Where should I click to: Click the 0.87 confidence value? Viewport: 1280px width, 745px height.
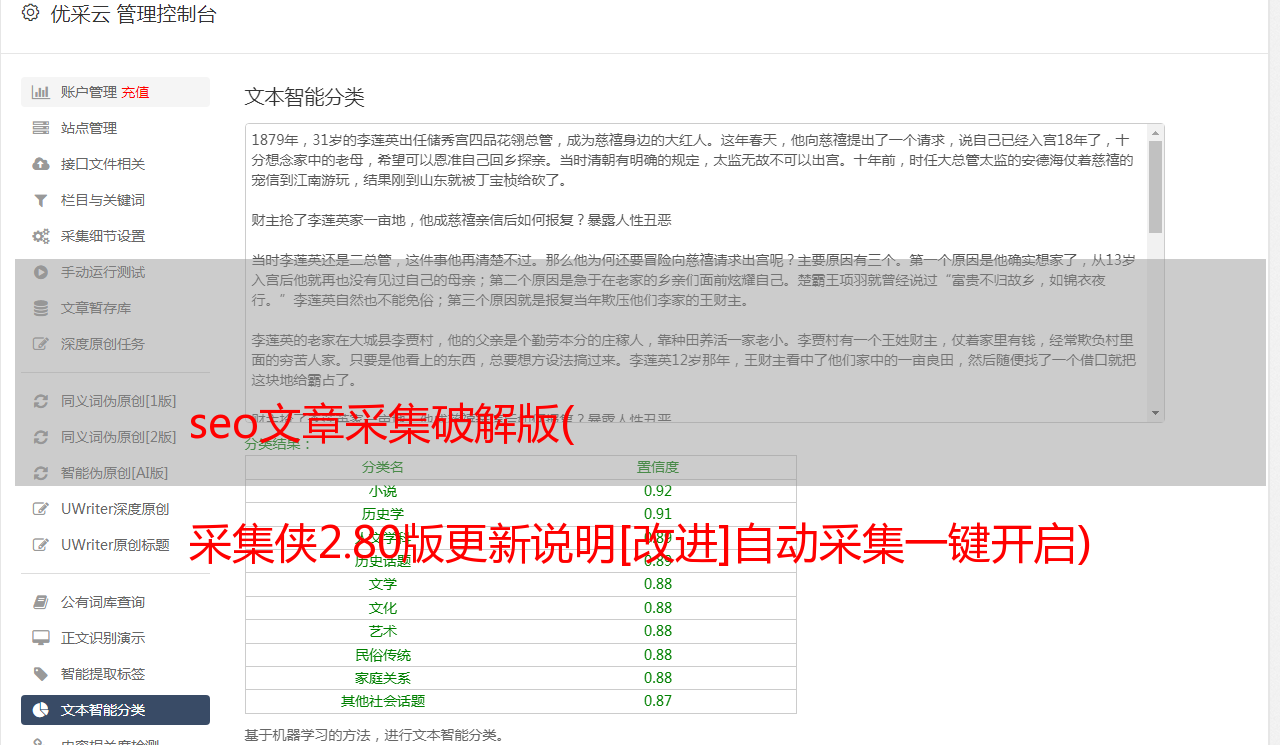tap(658, 701)
